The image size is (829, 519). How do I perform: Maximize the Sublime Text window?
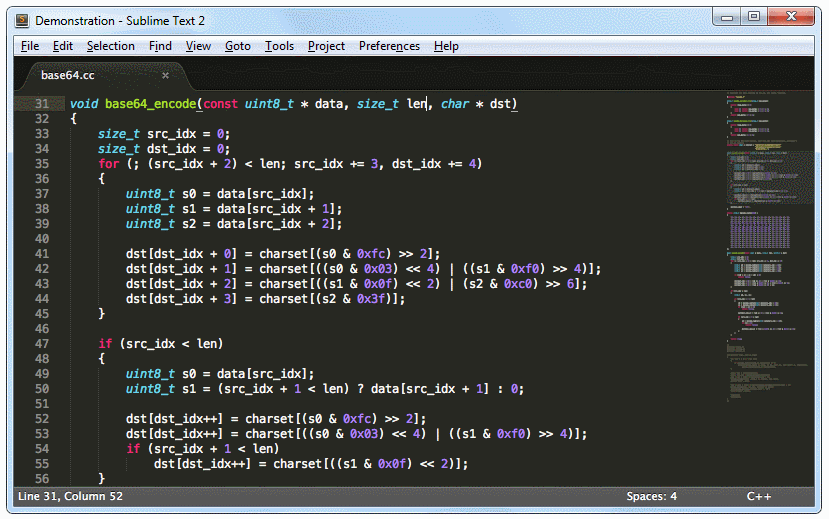click(x=752, y=18)
